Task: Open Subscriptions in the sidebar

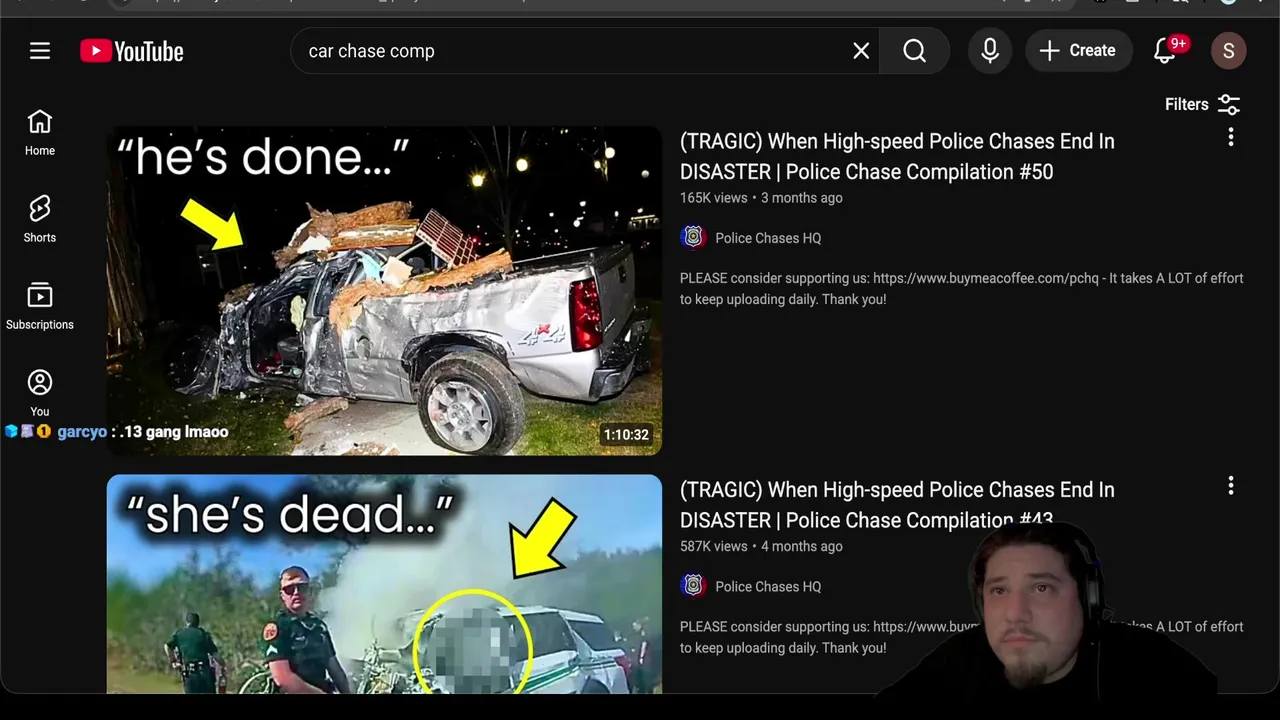Action: tap(40, 307)
